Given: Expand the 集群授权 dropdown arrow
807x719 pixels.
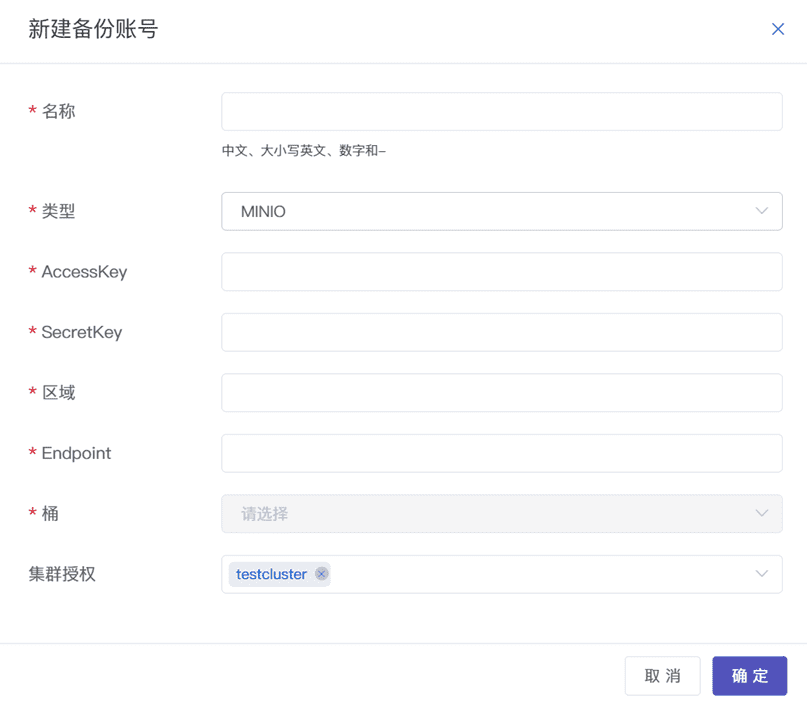Looking at the screenshot, I should pos(762,574).
